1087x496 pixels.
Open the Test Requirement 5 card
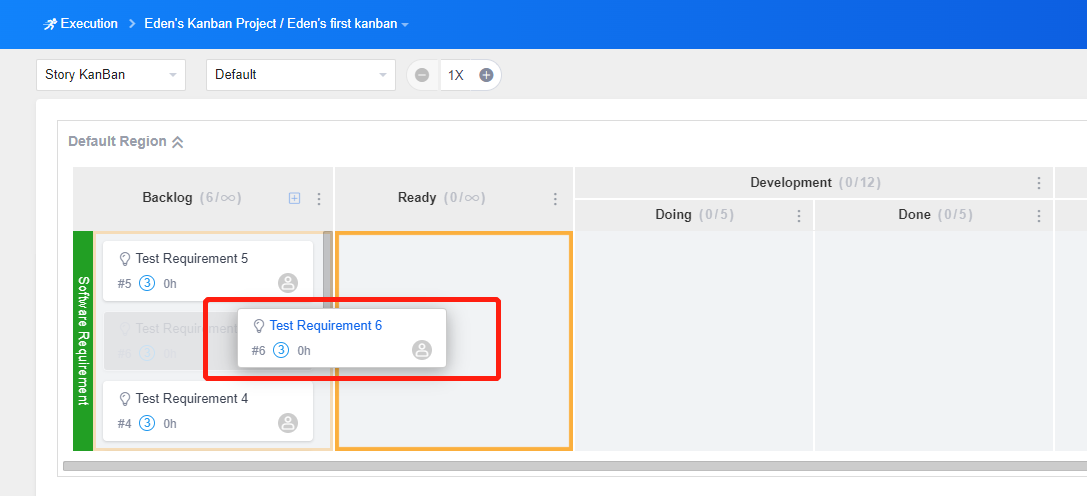pyautogui.click(x=192, y=259)
